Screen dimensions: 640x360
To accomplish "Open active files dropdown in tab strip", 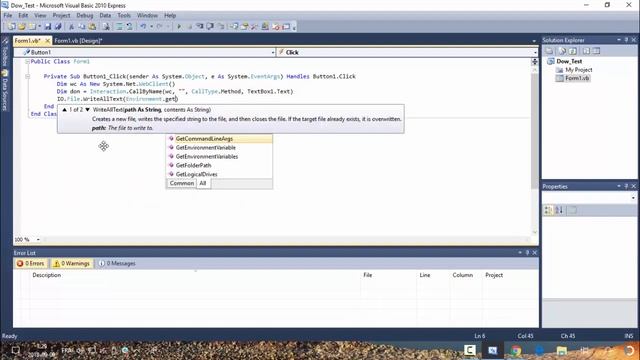I will coord(534,41).
